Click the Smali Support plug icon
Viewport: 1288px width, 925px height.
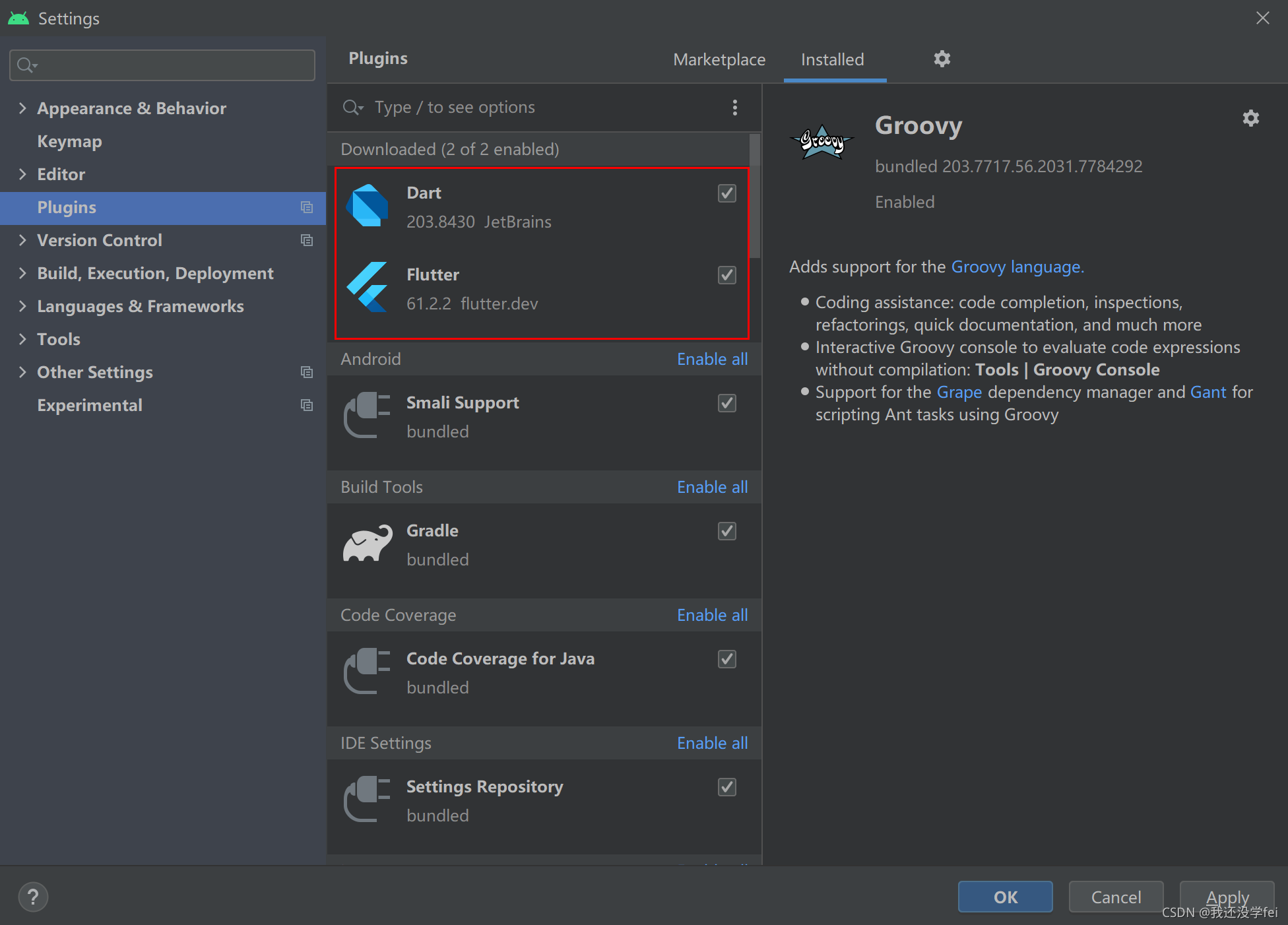367,416
